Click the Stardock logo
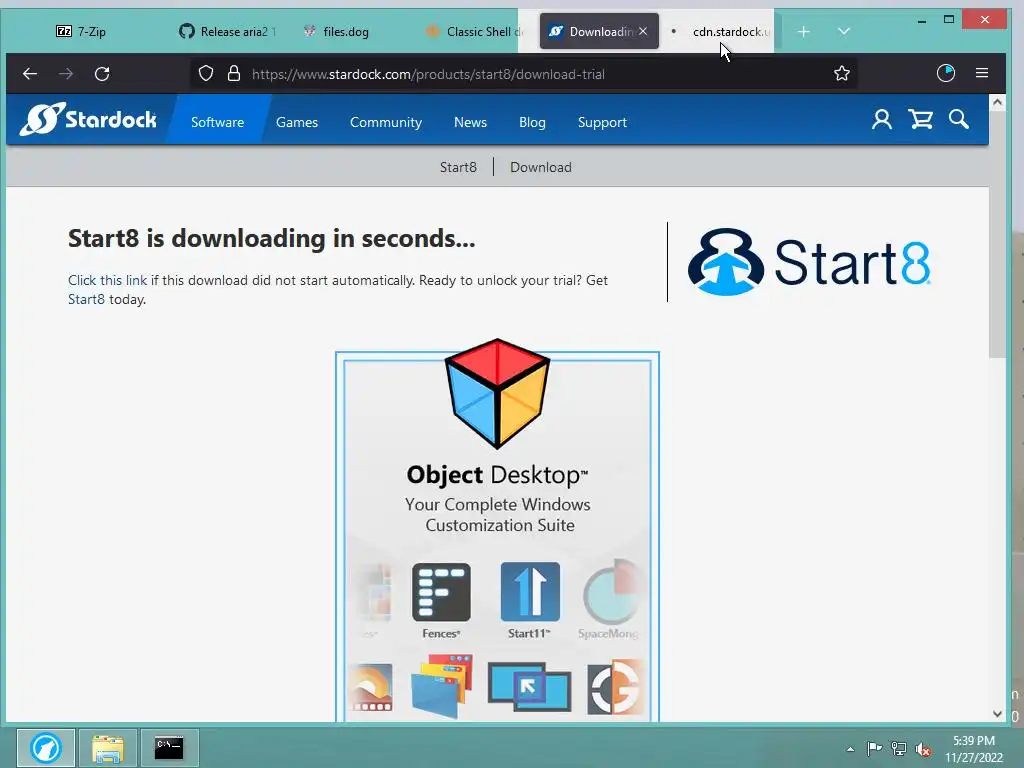Image resolution: width=1024 pixels, height=768 pixels. [88, 120]
